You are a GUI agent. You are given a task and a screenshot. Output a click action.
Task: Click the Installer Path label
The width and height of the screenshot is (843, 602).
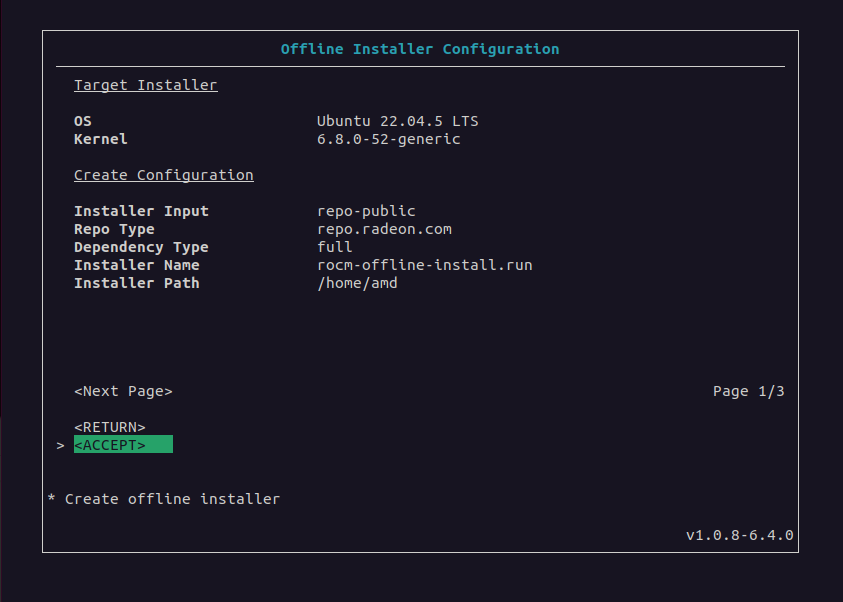tap(137, 283)
